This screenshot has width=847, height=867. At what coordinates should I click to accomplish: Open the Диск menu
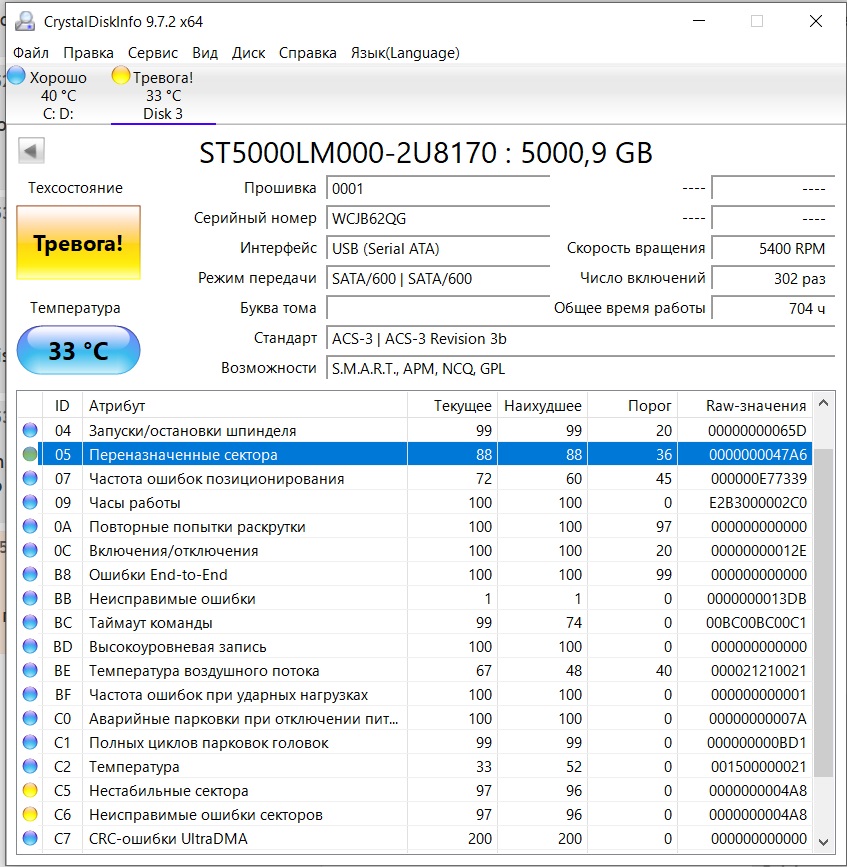tap(248, 53)
